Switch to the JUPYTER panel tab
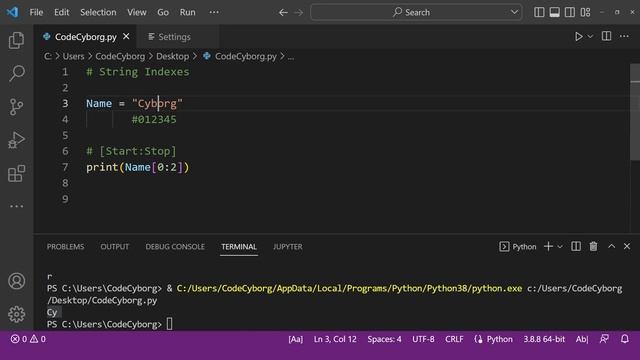The height and width of the screenshot is (360, 640). [x=288, y=247]
